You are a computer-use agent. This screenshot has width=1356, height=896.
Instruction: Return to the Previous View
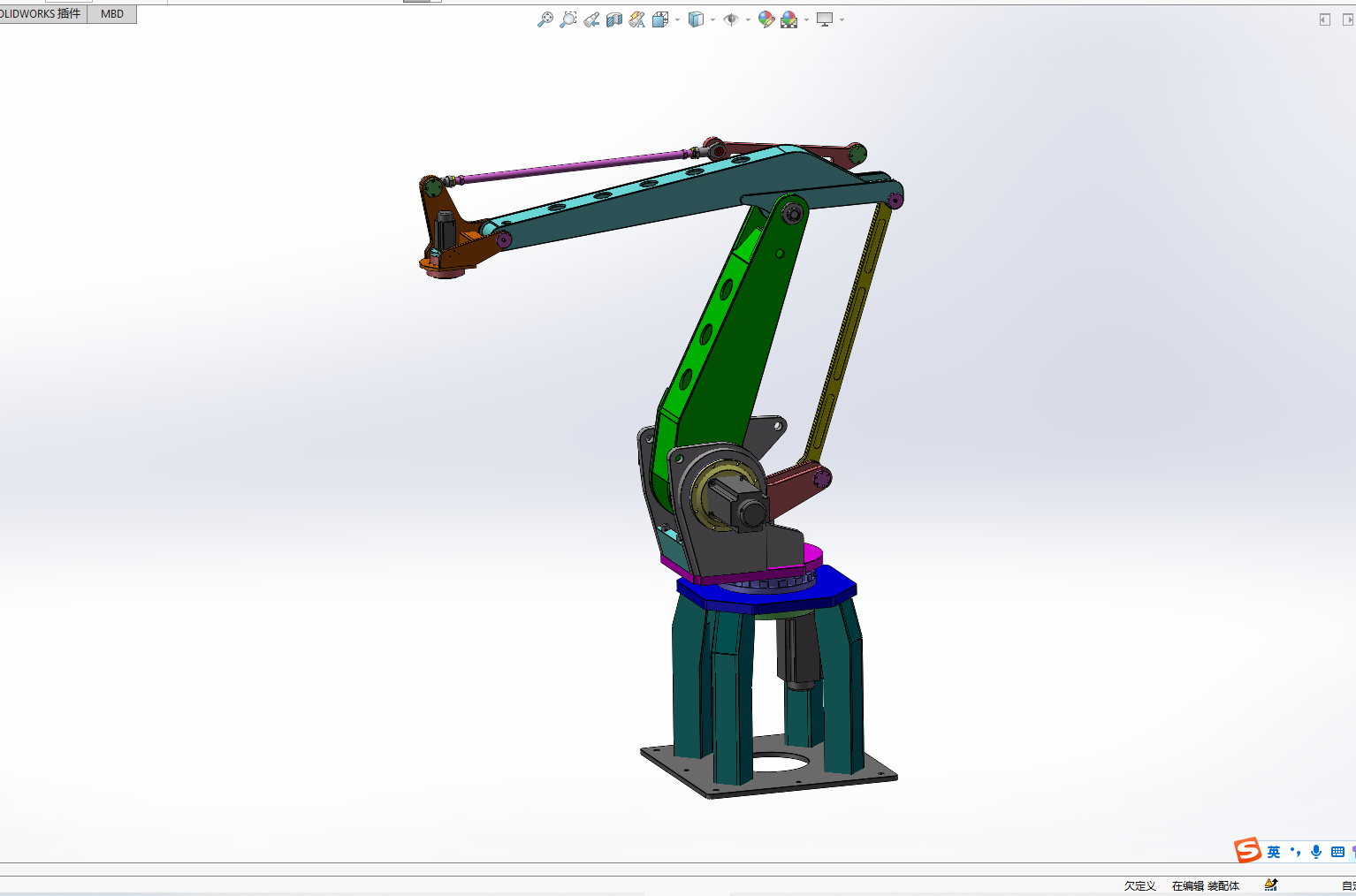click(x=591, y=19)
